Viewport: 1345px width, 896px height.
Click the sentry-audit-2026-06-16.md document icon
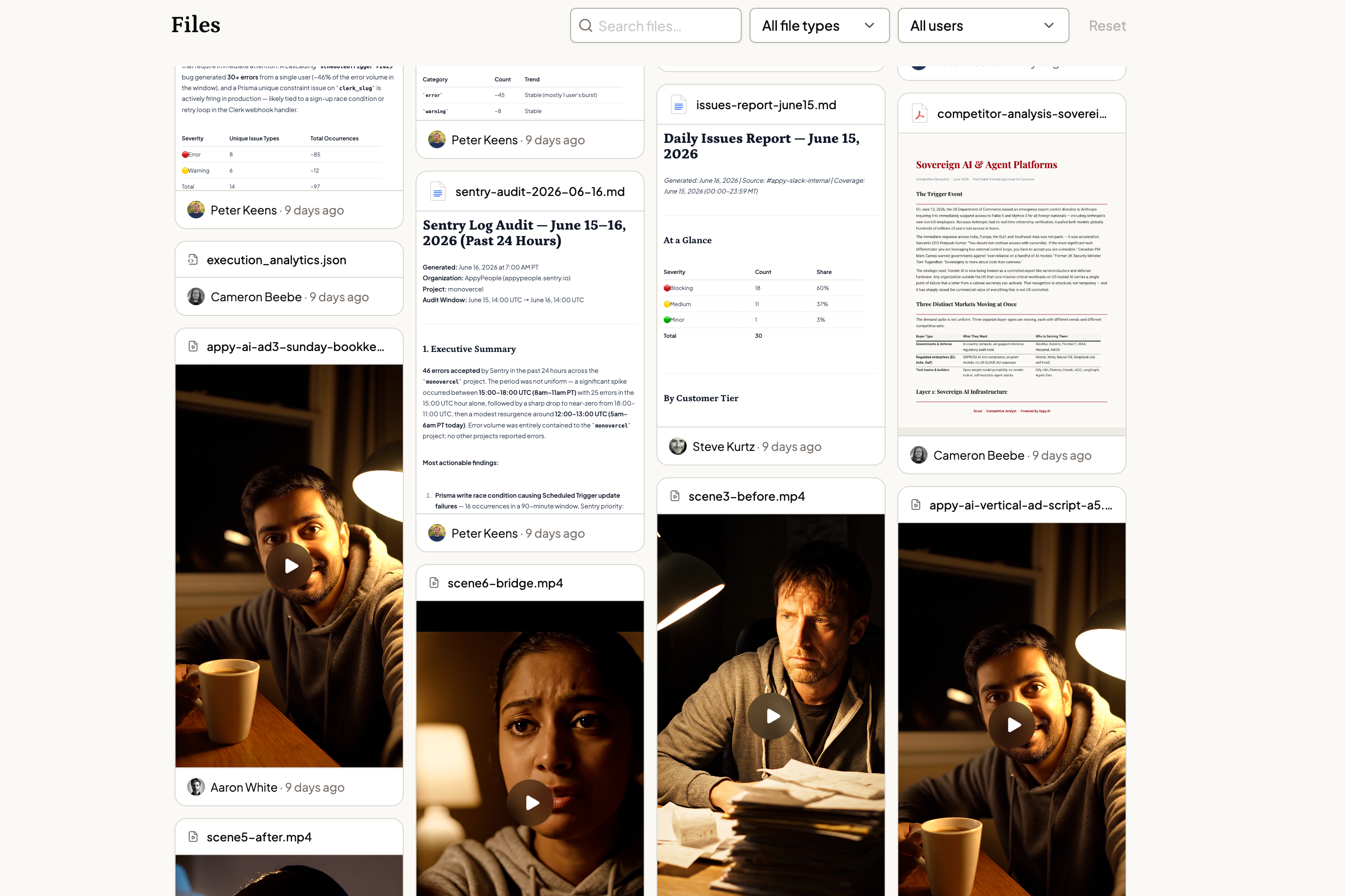(x=438, y=192)
